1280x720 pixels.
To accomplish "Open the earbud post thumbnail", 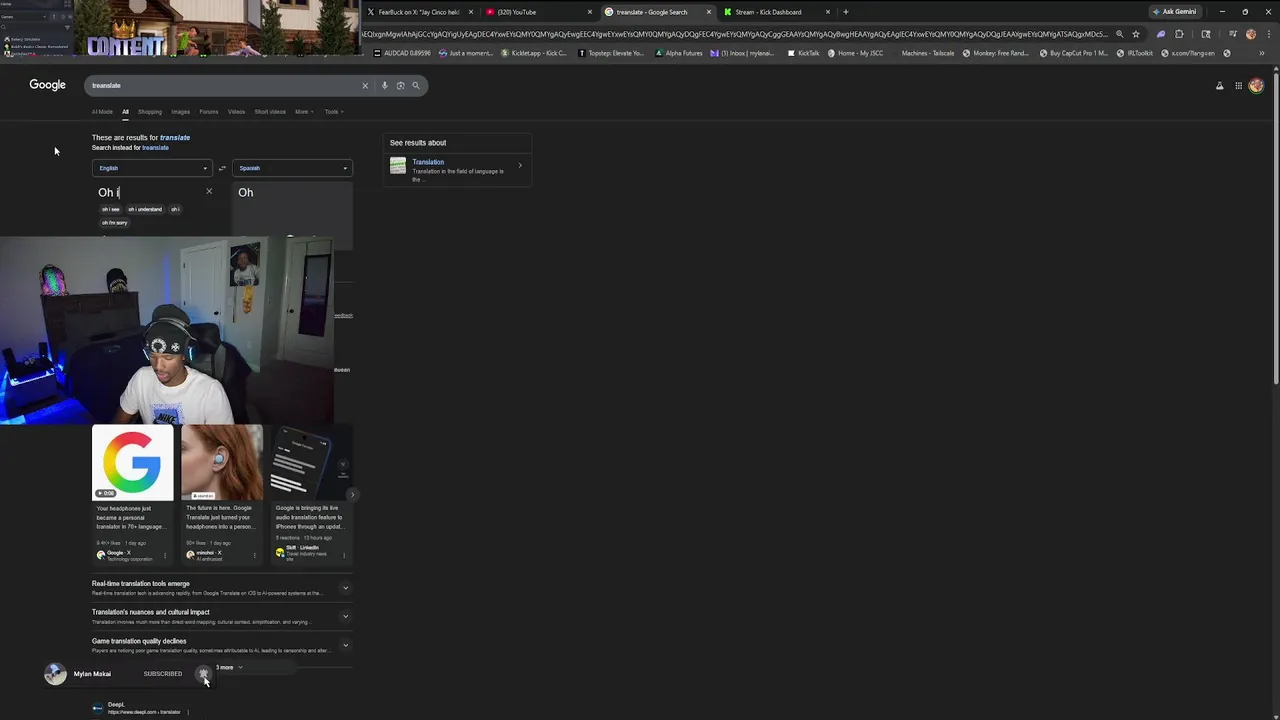I will click(x=222, y=462).
